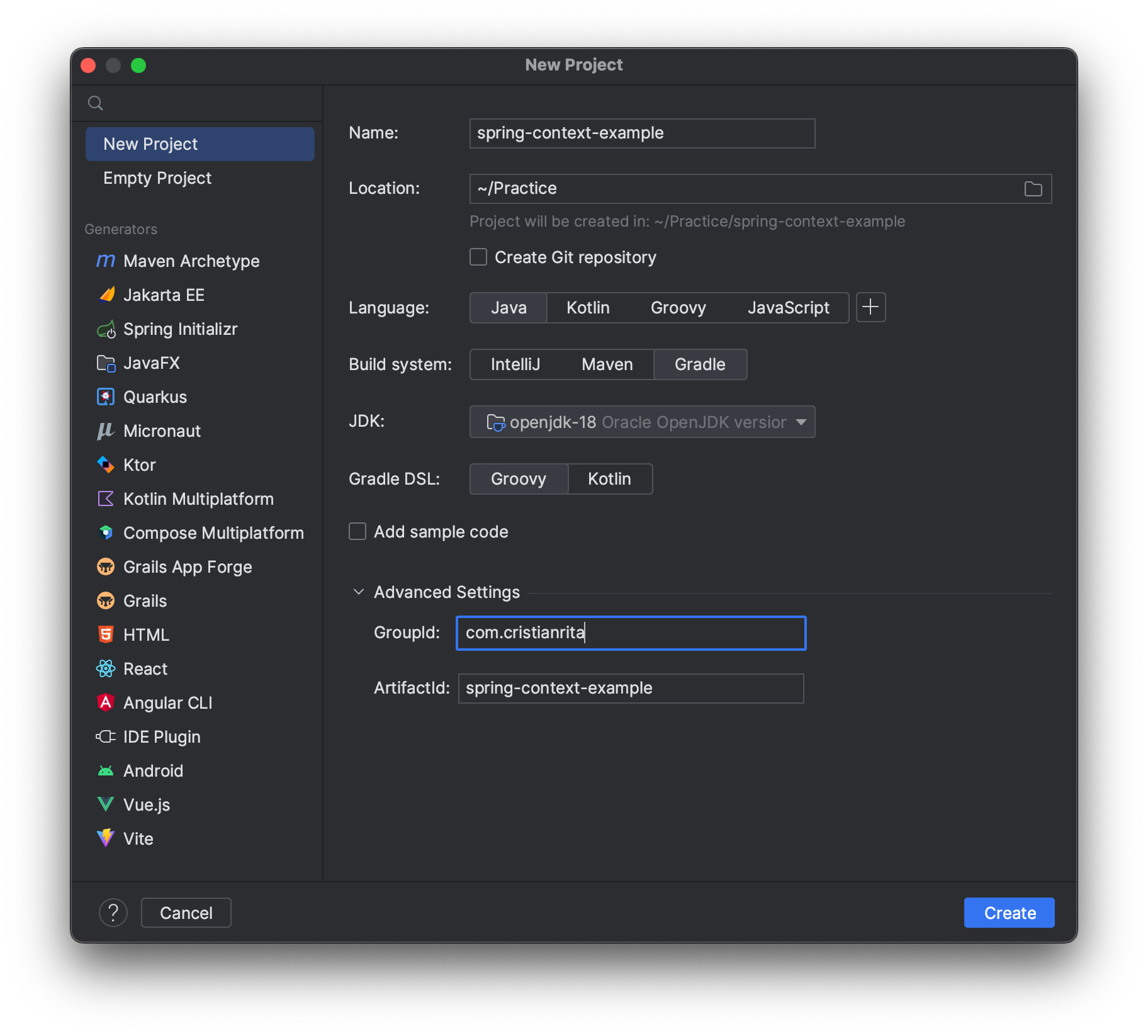Collapse the Advanced Settings section
Image resolution: width=1148 pixels, height=1036 pixels.
359,592
